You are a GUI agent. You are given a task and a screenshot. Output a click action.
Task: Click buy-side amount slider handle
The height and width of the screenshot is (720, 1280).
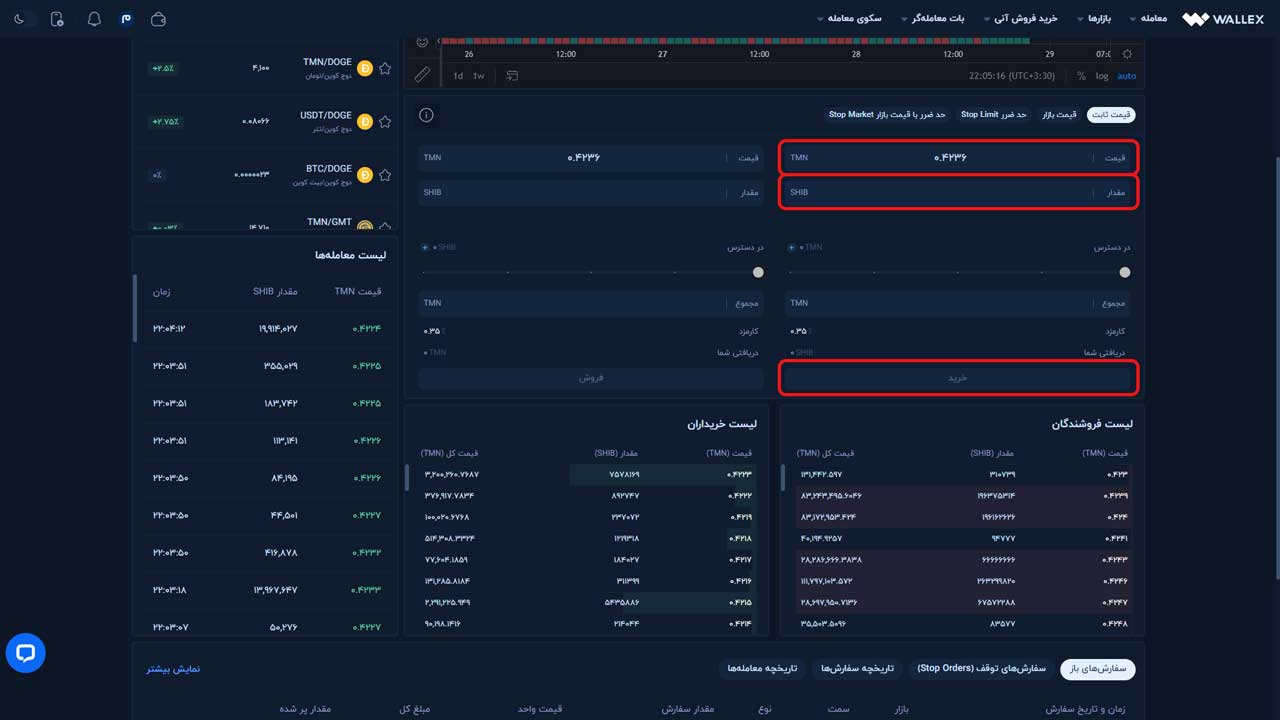tap(1125, 272)
